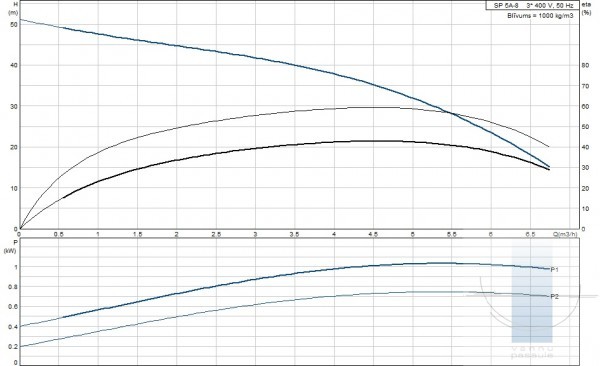
Task: Click the 6.5 tick on flow axis
Action: click(530, 234)
